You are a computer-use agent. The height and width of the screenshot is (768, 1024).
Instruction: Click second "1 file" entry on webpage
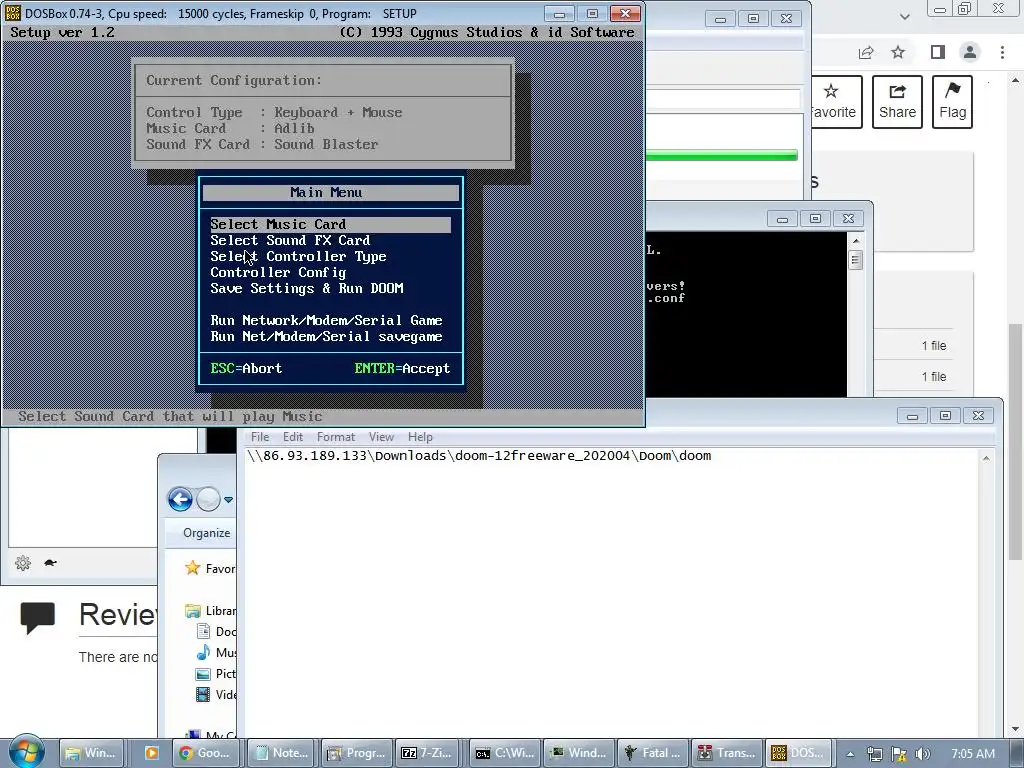coord(934,376)
